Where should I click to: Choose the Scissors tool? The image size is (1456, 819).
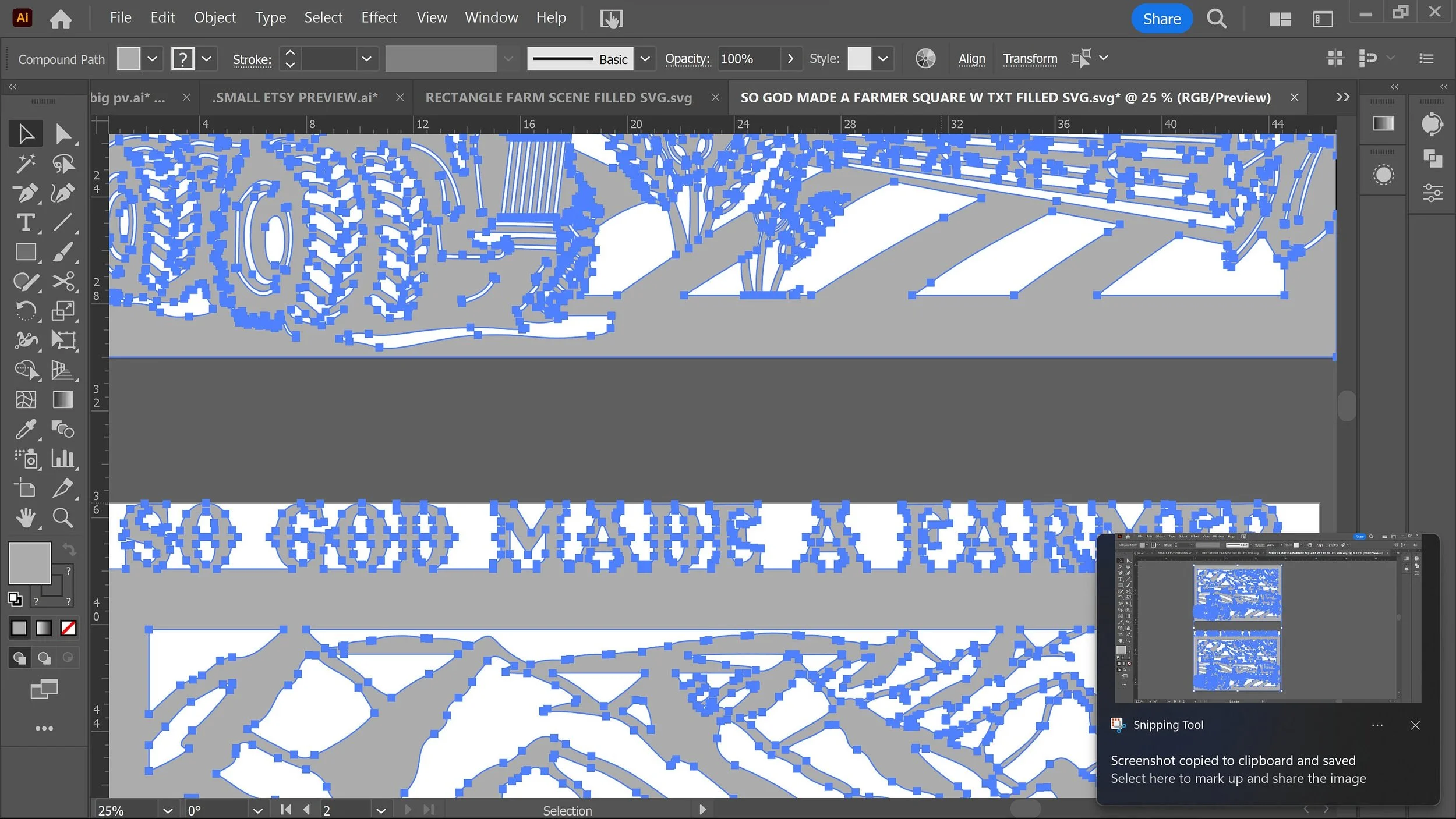point(62,282)
